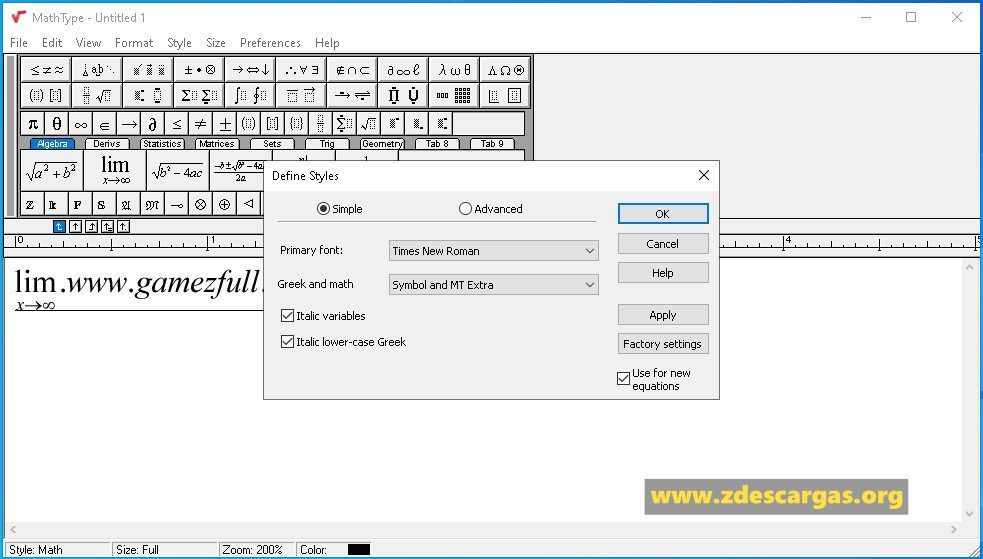
Task: Insert the lim x→∞ expression
Action: click(115, 170)
